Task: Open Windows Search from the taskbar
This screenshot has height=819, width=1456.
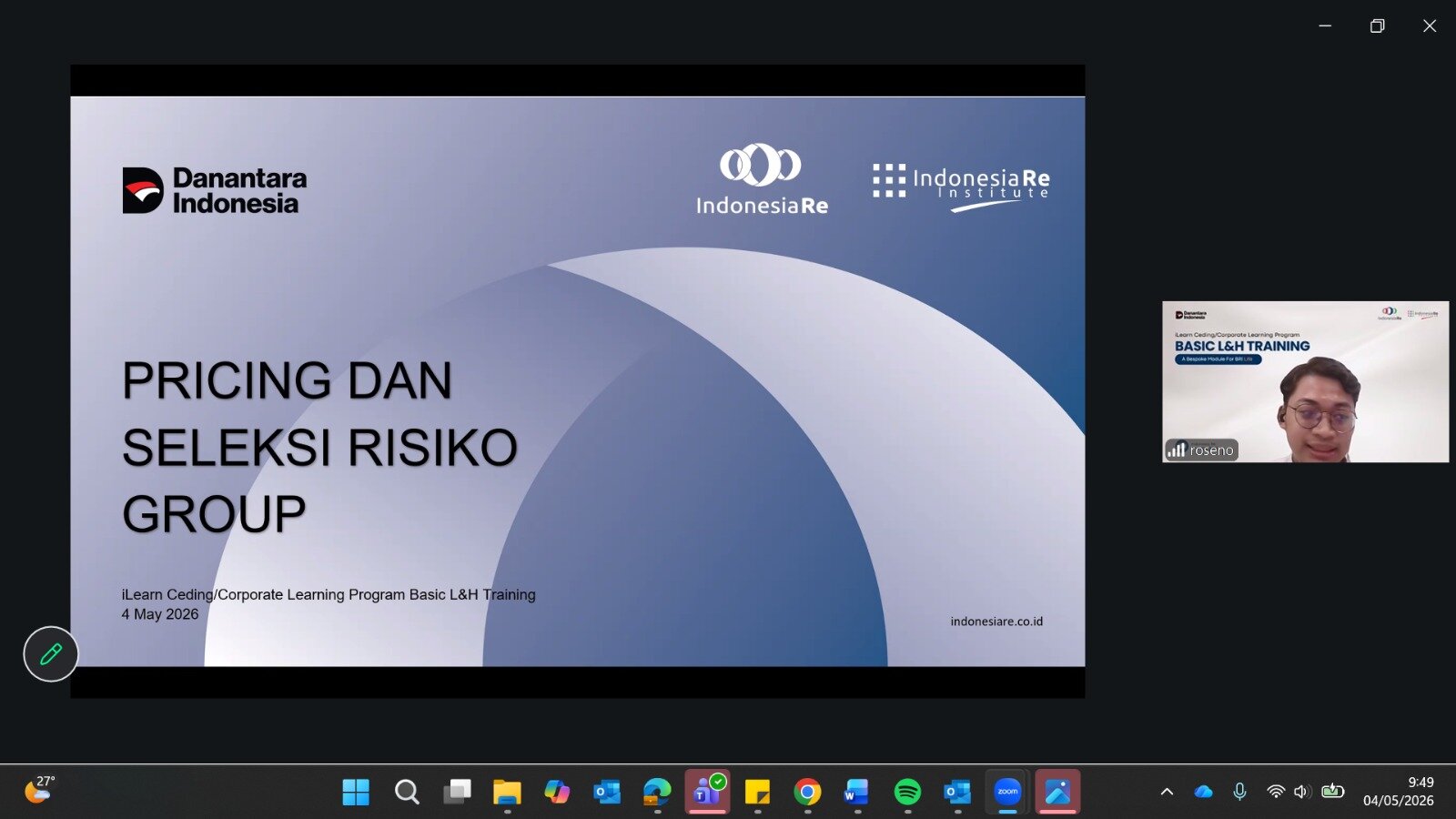Action: pos(407,792)
